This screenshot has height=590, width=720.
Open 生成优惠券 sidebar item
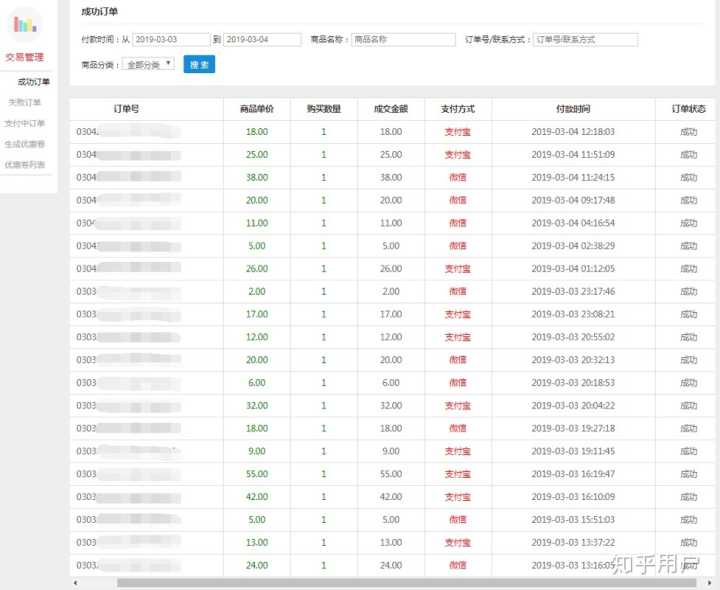(24, 144)
